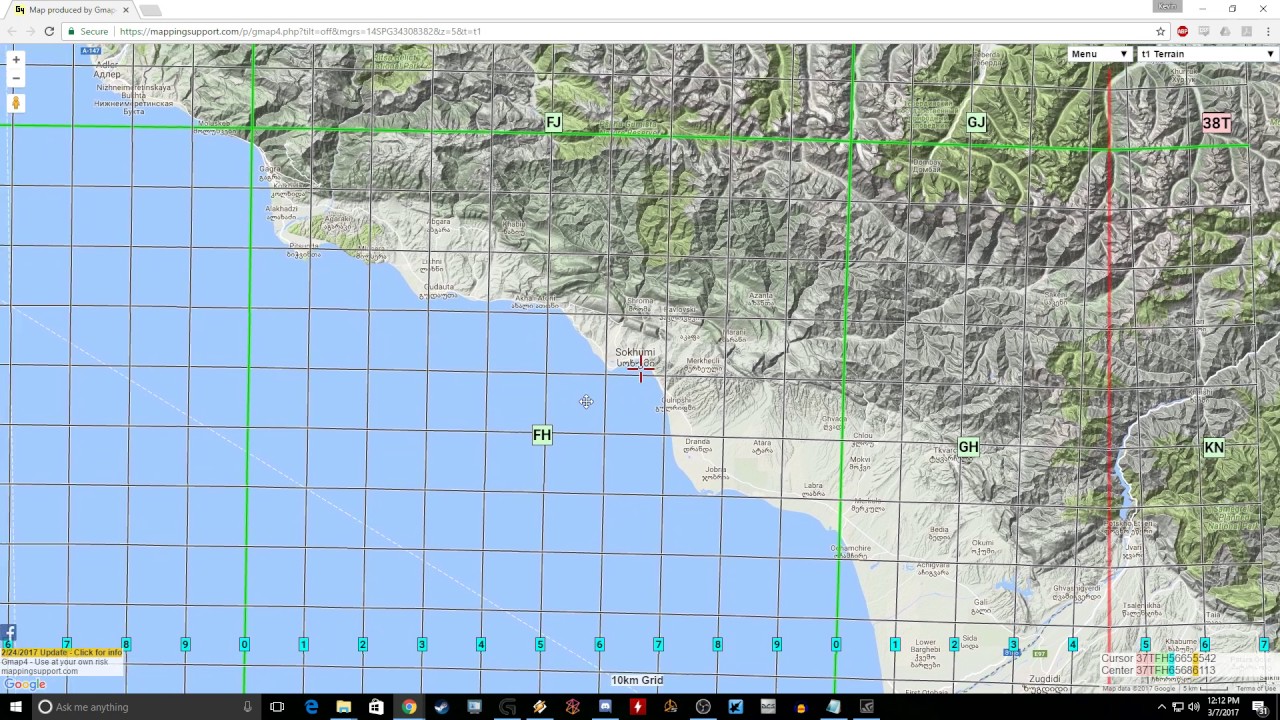Screen dimensions: 1280x720
Task: Click the KN grid square label
Action: click(x=1213, y=447)
